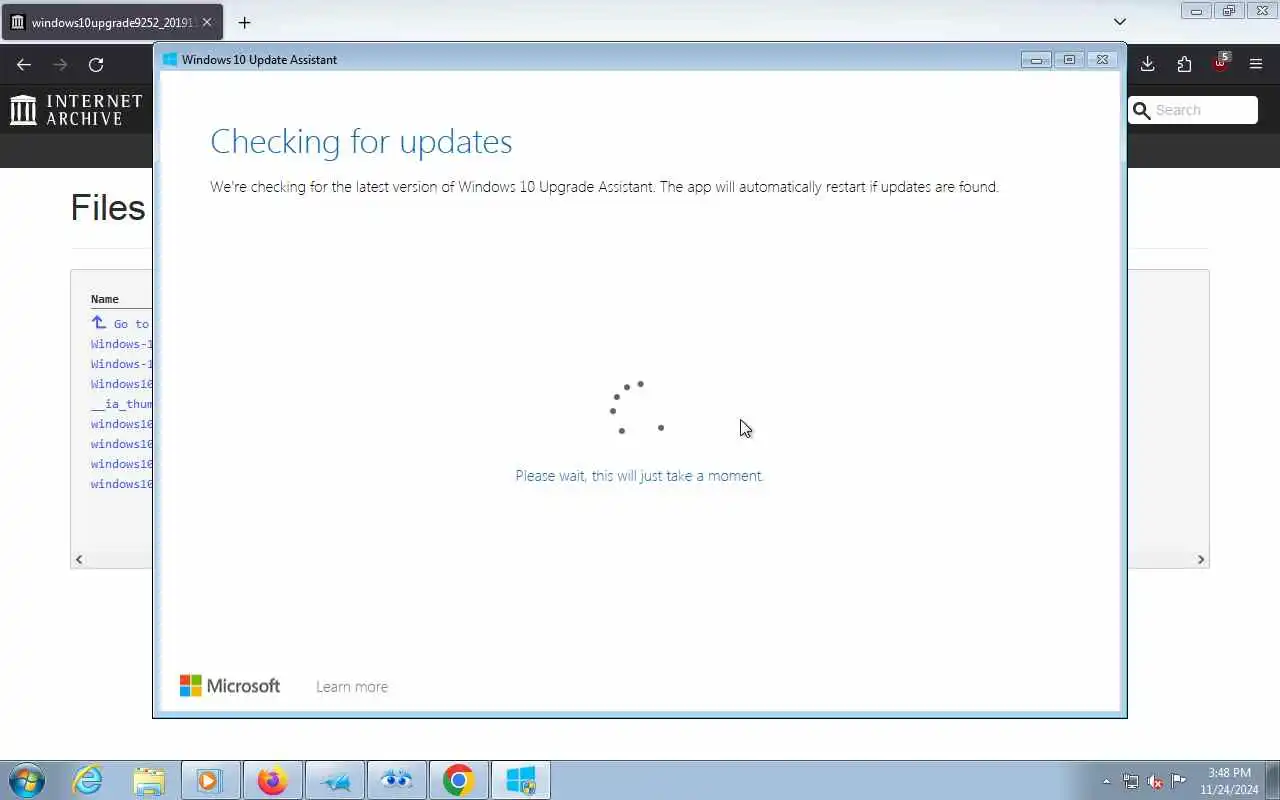Open the uBlock extension icon with badge
The image size is (1280, 800).
tap(1220, 63)
